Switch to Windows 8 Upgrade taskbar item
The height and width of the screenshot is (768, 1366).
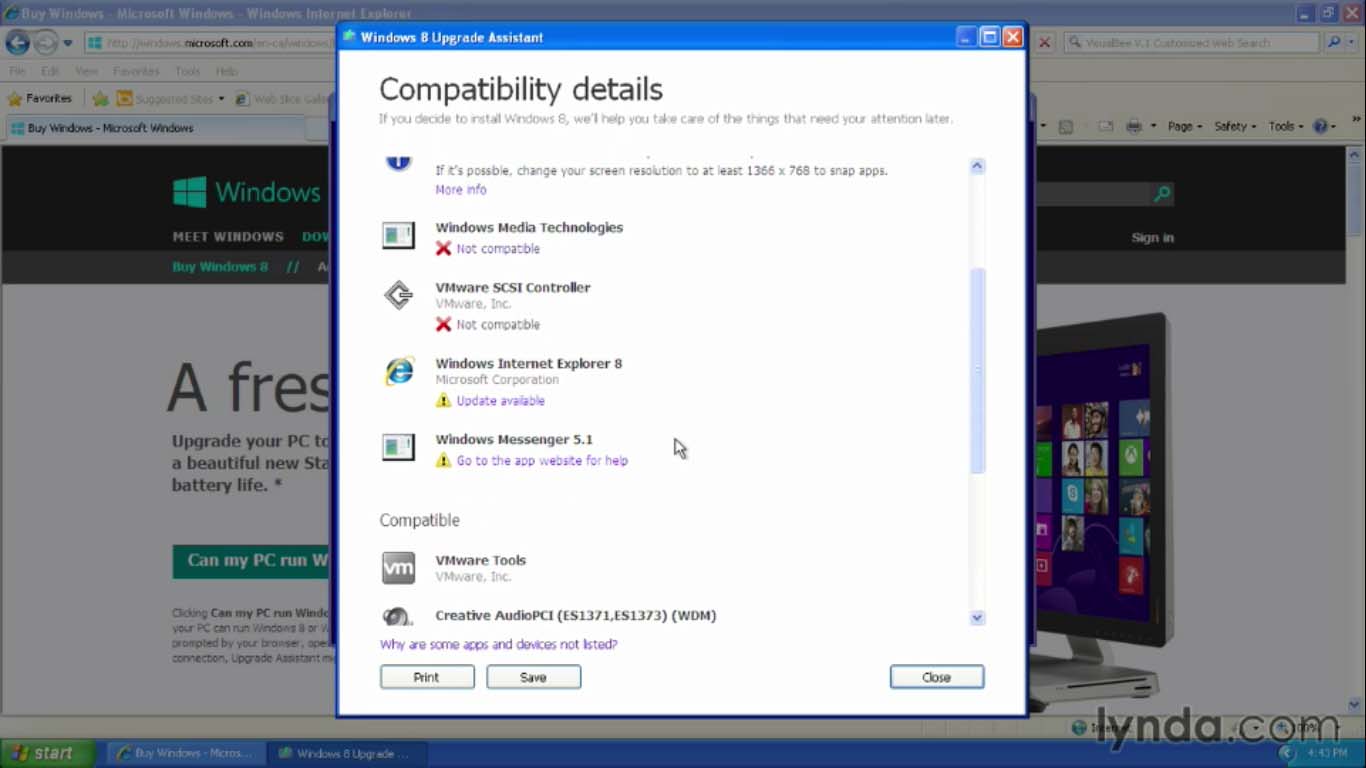[346, 753]
